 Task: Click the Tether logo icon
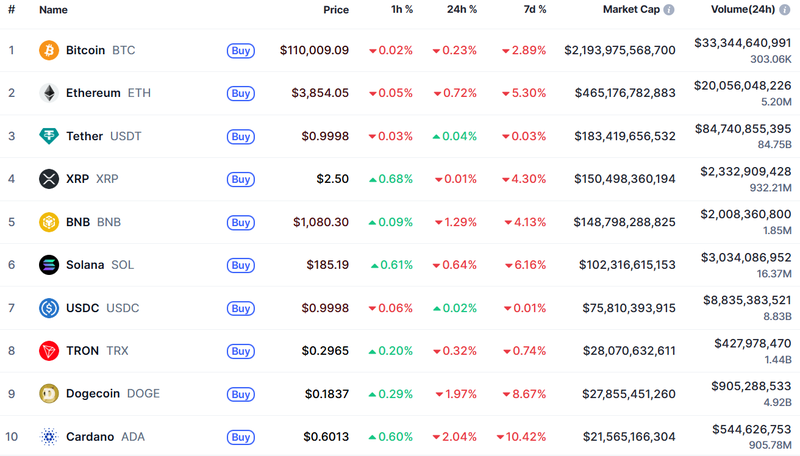tap(48, 136)
